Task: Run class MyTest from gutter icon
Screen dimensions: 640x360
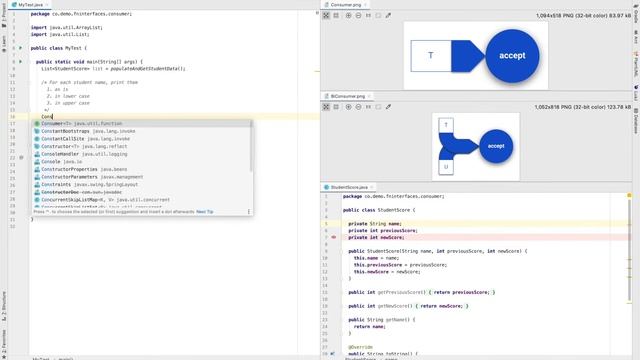Action: [x=20, y=48]
